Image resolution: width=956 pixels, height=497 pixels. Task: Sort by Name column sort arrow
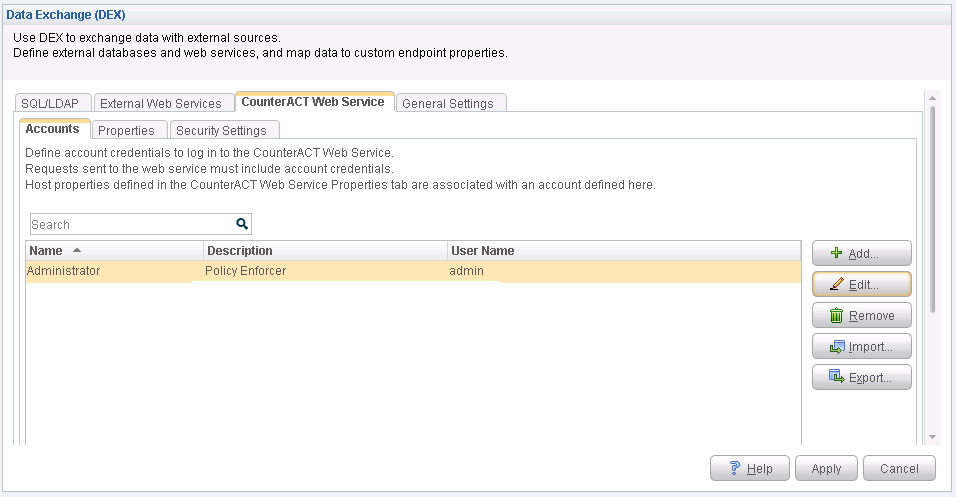click(x=77, y=250)
